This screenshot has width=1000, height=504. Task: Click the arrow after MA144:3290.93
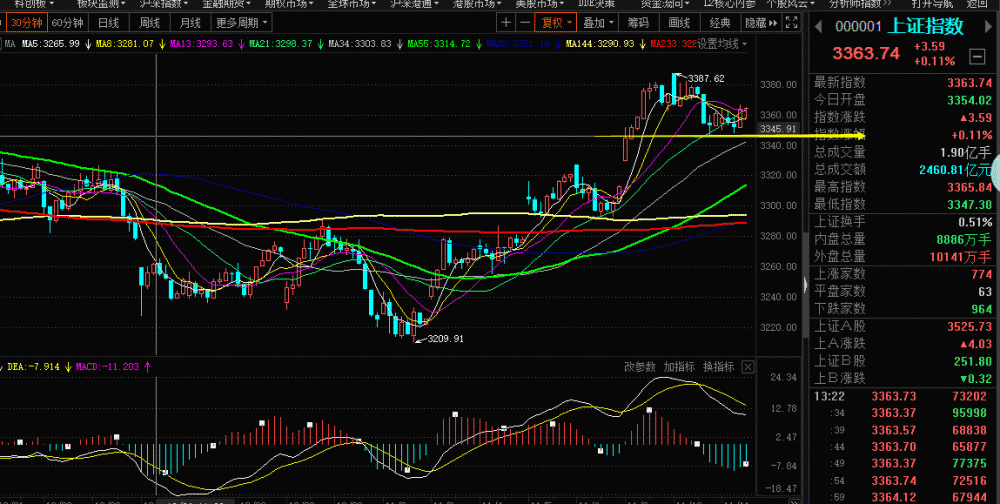pos(642,44)
